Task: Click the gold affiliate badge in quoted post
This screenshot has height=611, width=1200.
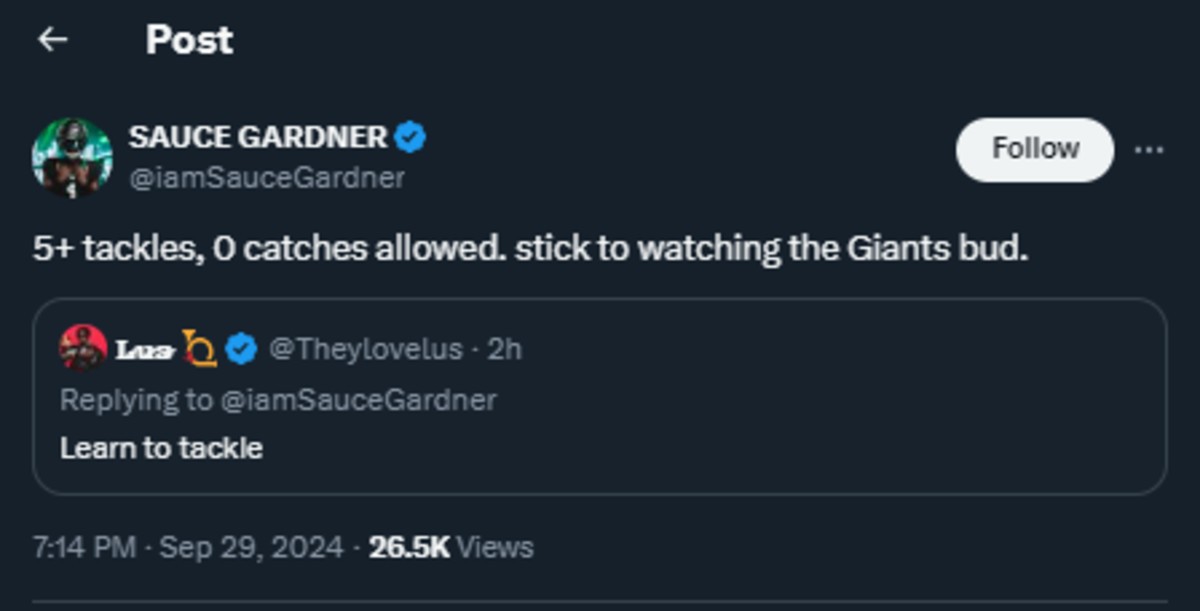Action: coord(199,348)
